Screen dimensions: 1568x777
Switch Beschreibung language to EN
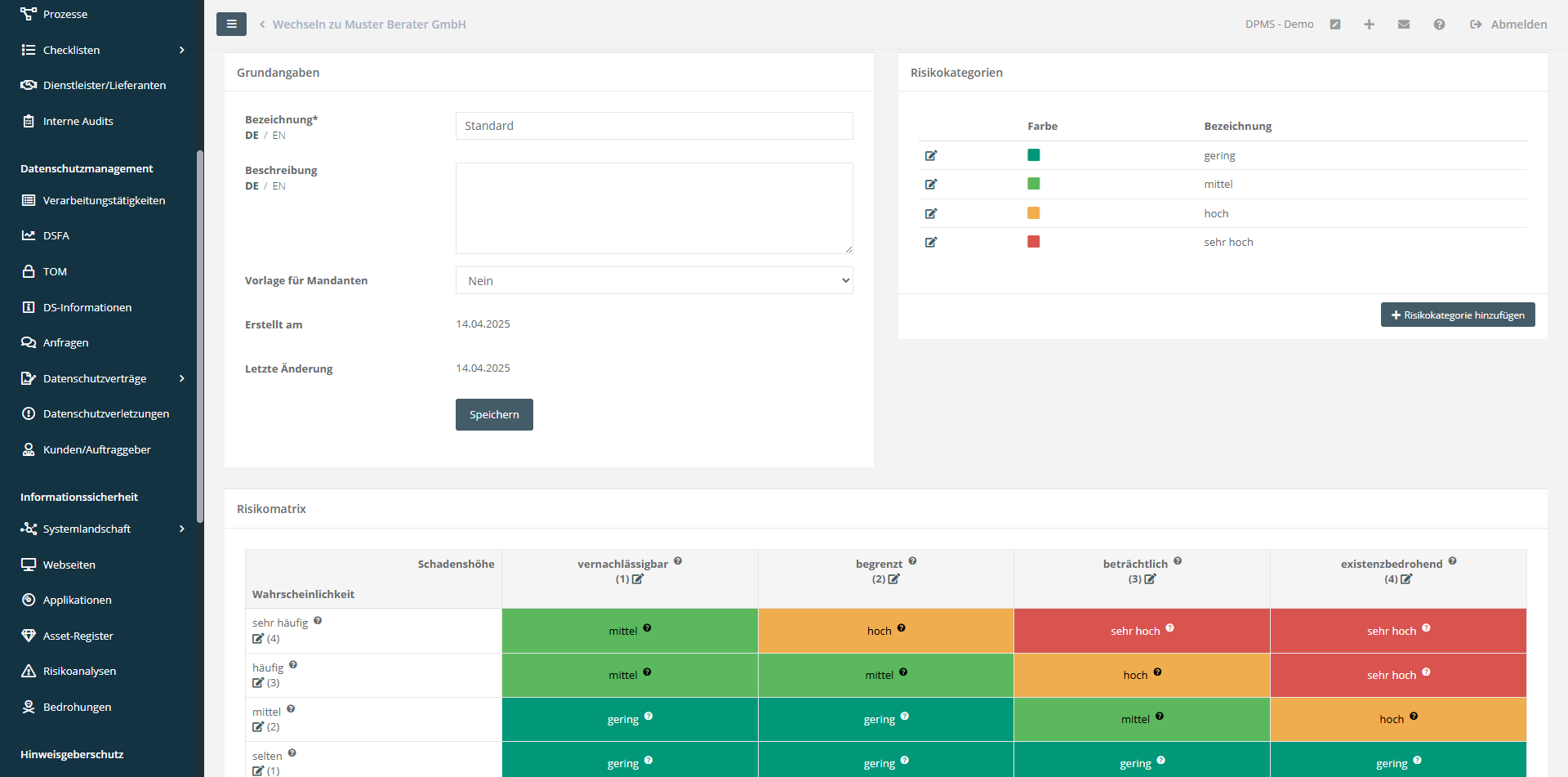point(279,186)
